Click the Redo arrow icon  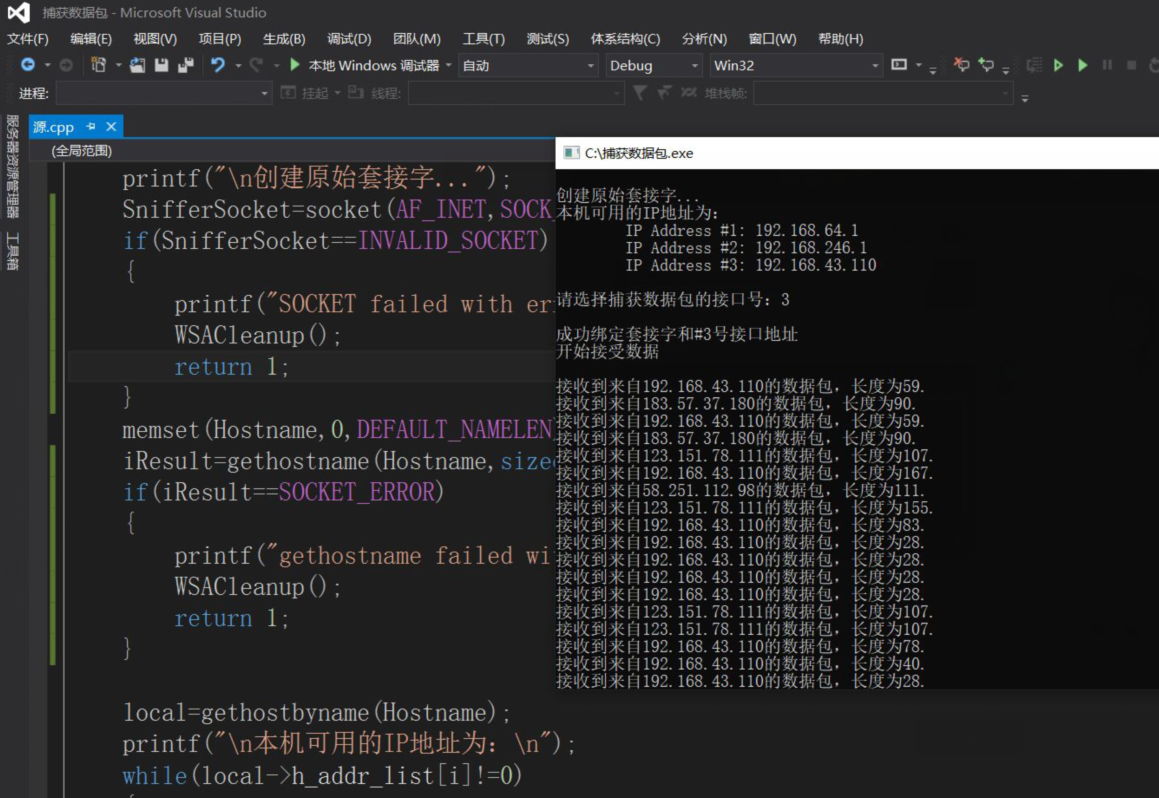tap(256, 65)
